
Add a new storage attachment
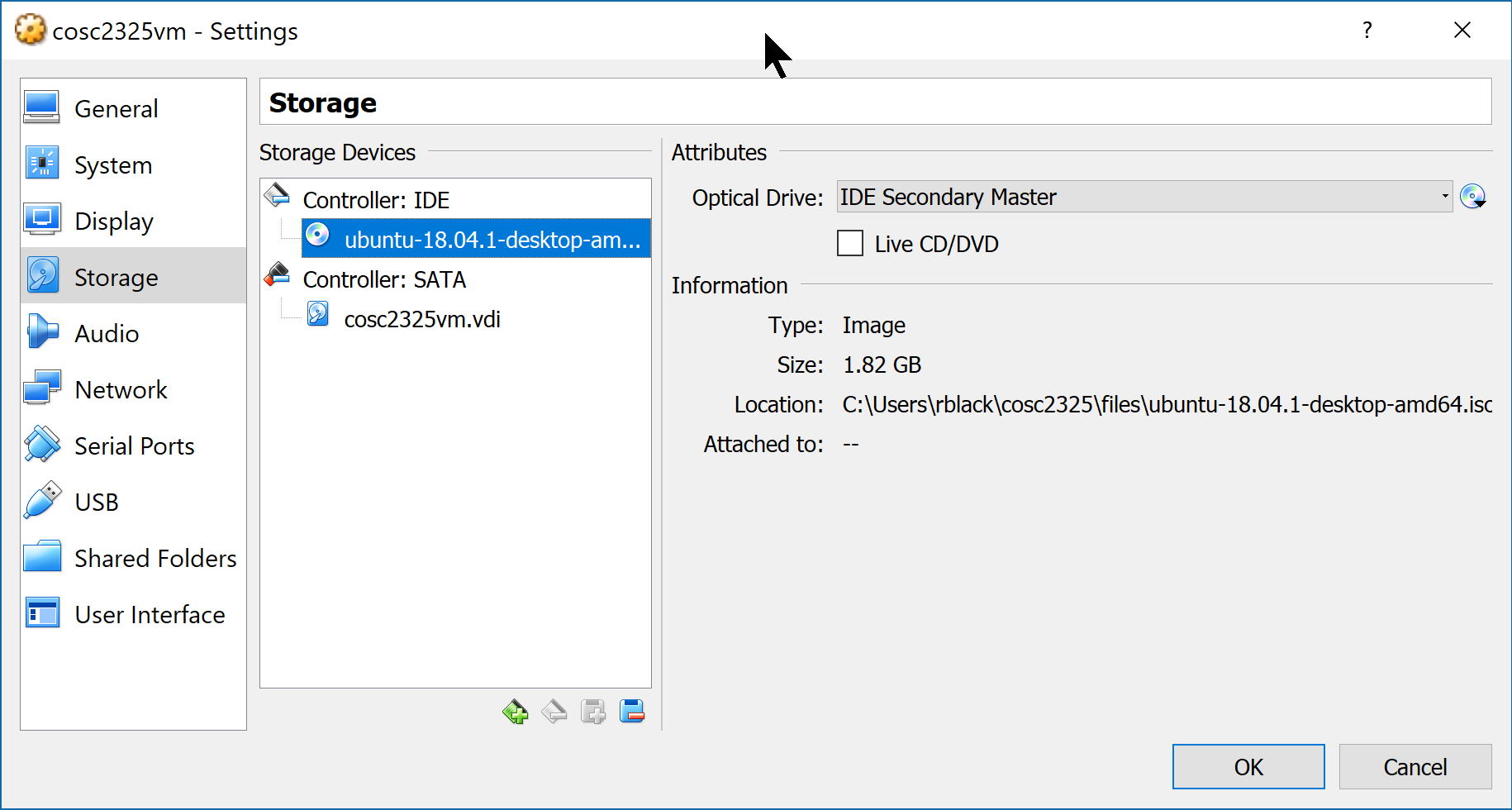(x=593, y=712)
